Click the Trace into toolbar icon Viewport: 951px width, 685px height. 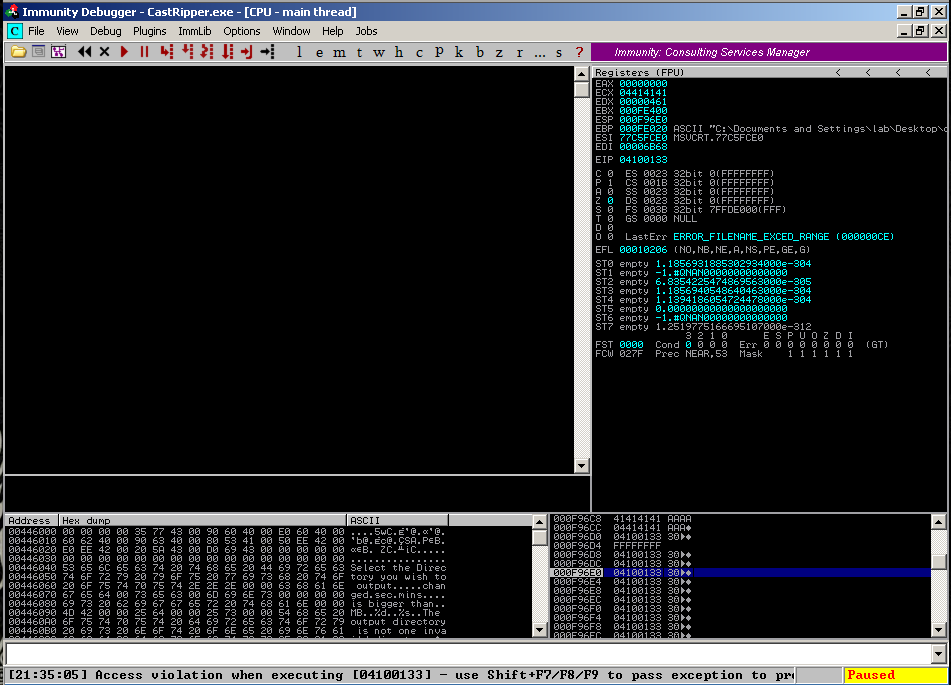click(207, 52)
